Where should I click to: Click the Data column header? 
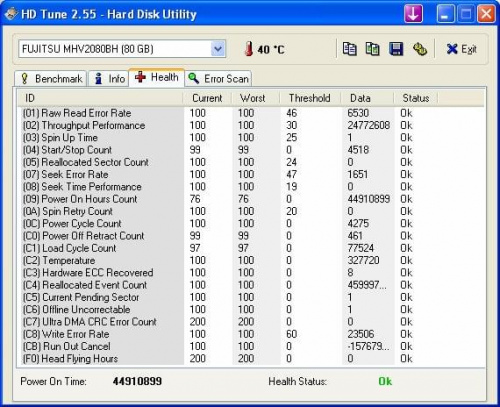(367, 98)
